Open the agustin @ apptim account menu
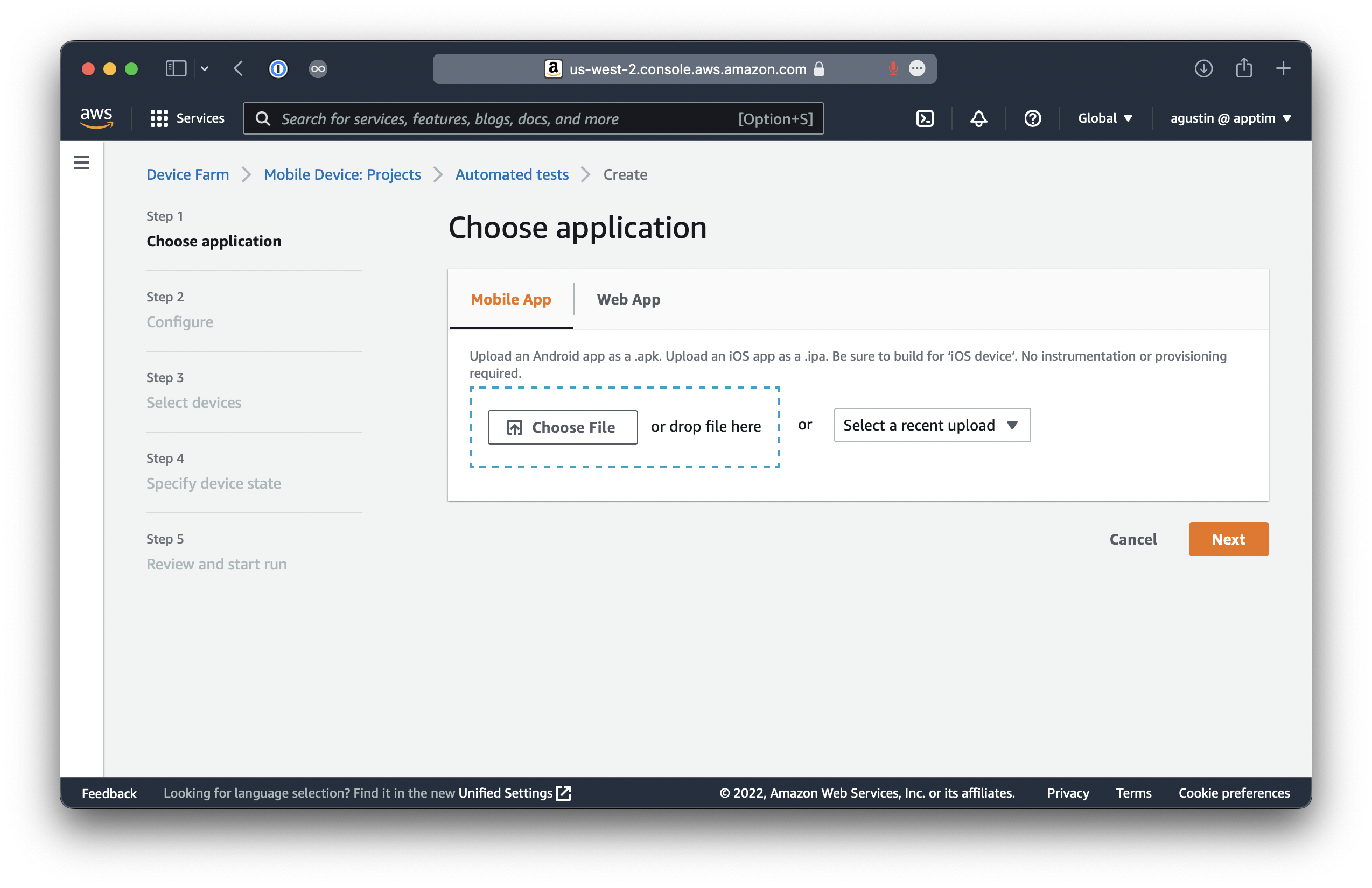The width and height of the screenshot is (1372, 888). 1230,118
